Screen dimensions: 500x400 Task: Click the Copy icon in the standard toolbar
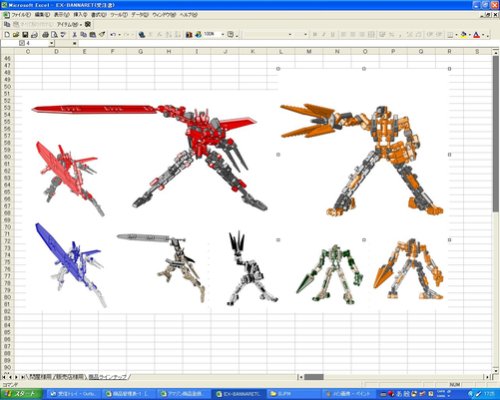click(83, 34)
